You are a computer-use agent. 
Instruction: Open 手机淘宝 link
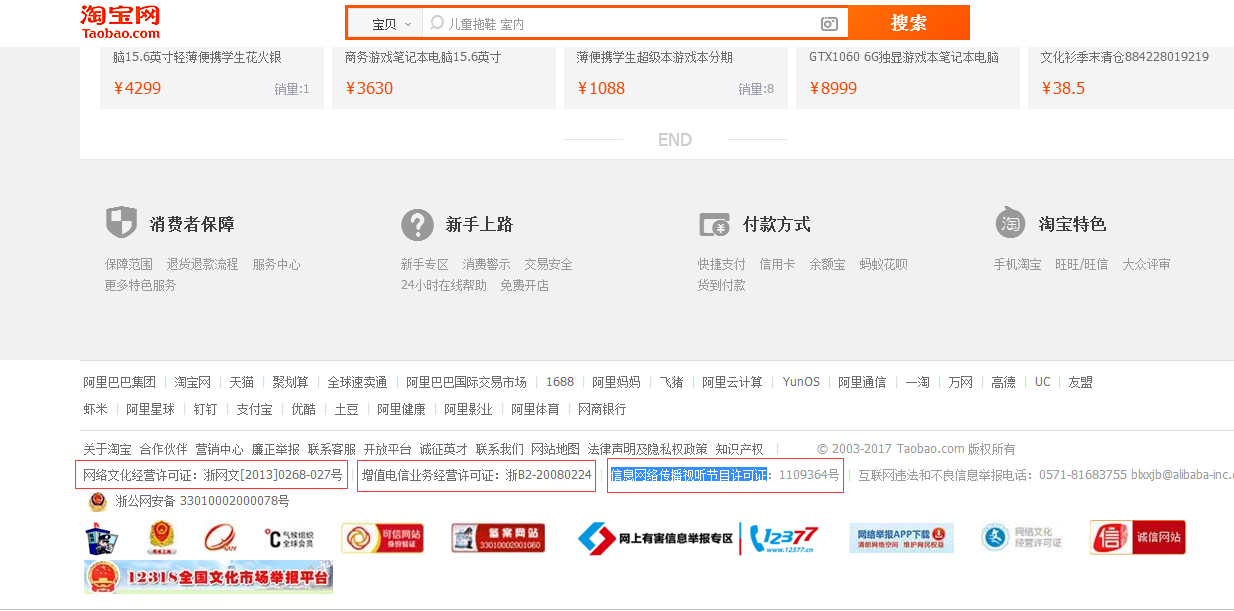click(x=1018, y=265)
